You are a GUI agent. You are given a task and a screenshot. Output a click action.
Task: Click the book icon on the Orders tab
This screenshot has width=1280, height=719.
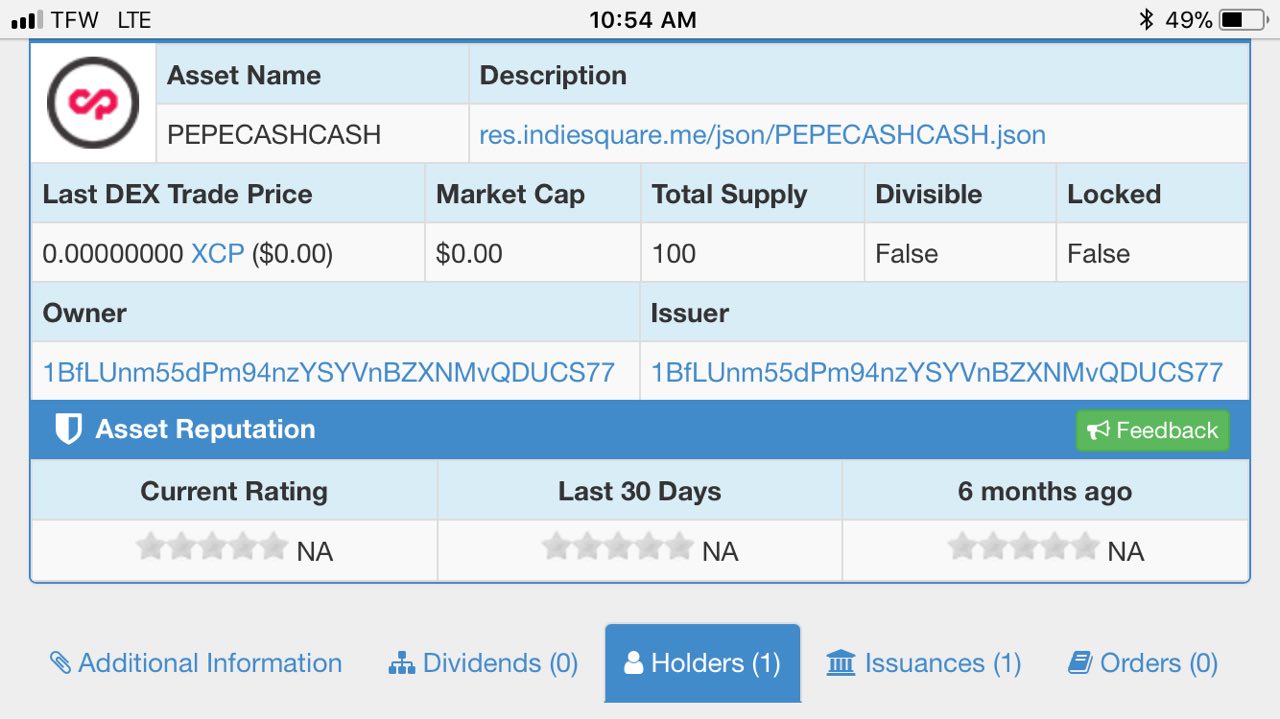coord(1079,663)
